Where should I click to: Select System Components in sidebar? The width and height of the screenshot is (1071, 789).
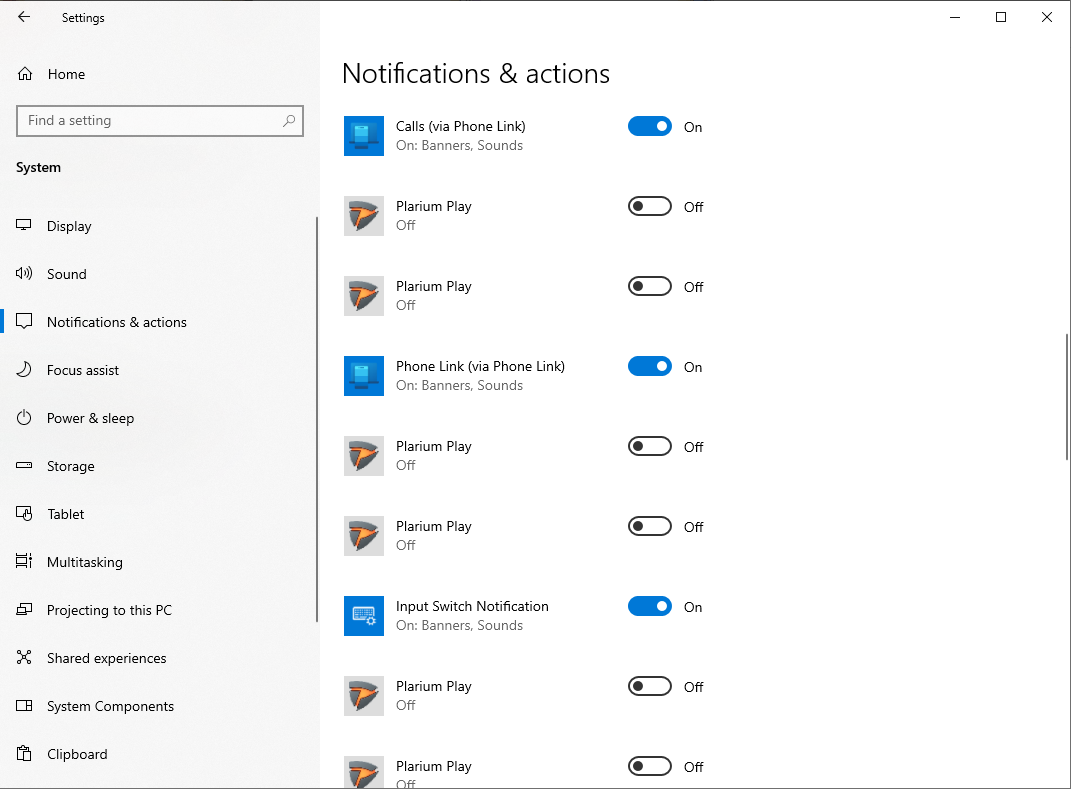click(110, 706)
